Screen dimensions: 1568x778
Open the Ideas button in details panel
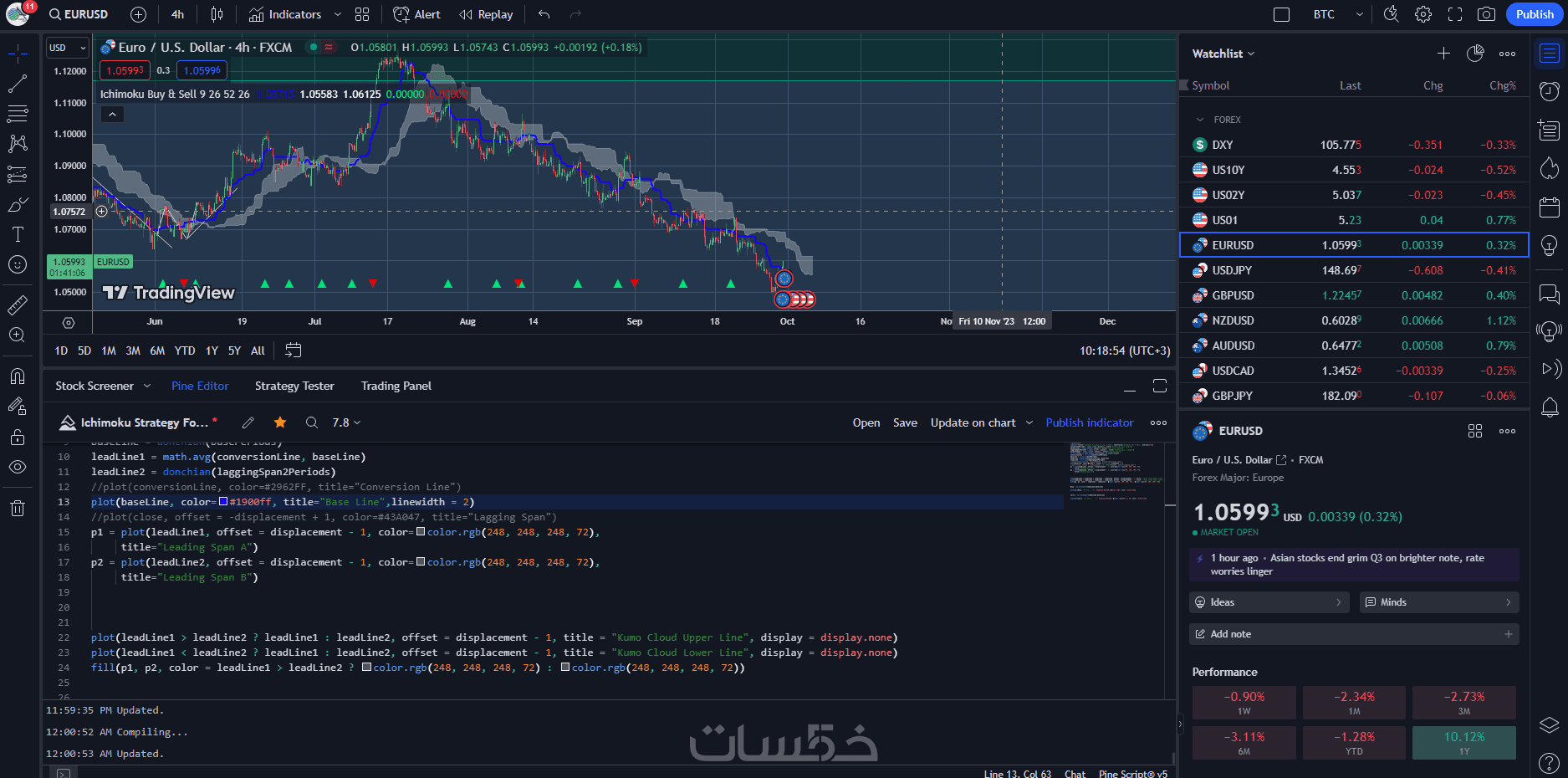click(x=1269, y=602)
